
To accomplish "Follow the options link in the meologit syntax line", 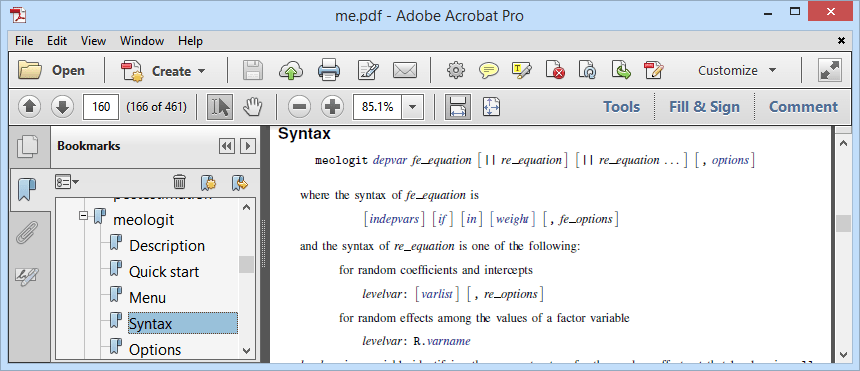I will pos(731,160).
